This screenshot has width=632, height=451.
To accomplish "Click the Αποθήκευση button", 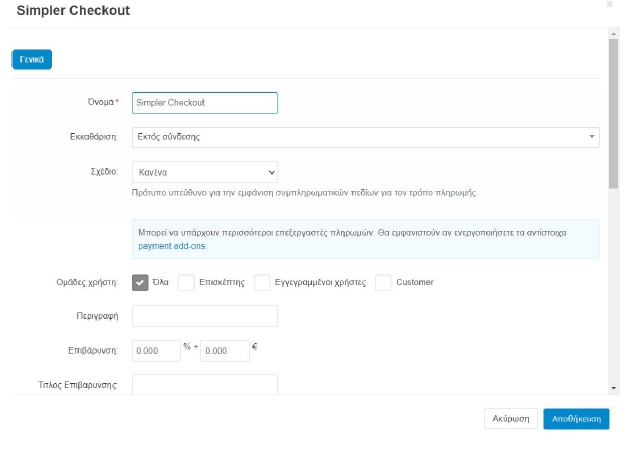I will click(576, 419).
